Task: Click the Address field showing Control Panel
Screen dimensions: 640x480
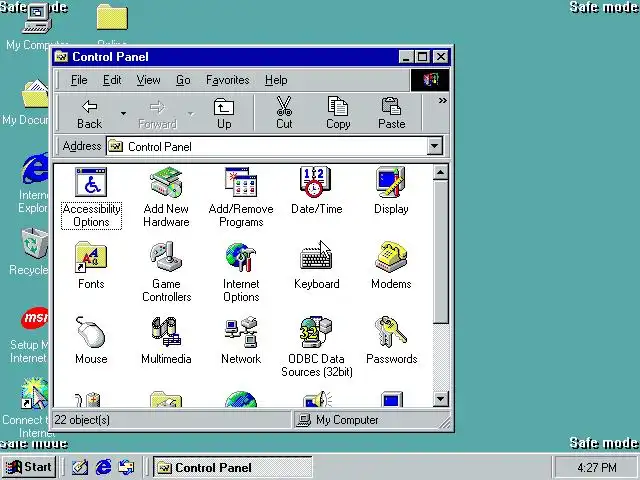Action: (x=267, y=147)
